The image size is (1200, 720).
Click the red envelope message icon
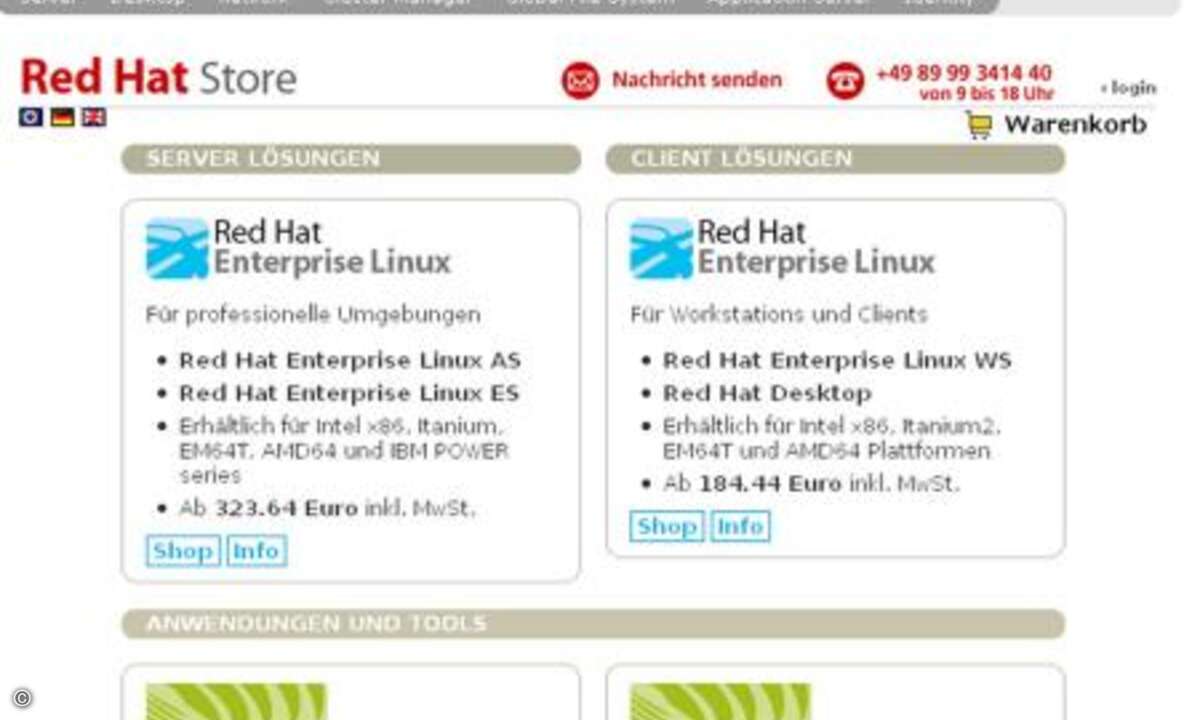tap(580, 80)
